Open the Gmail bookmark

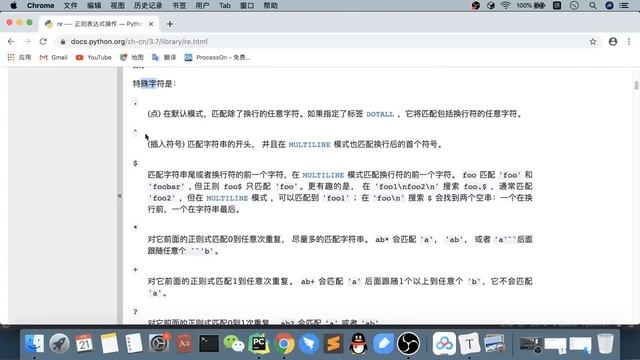(53, 58)
